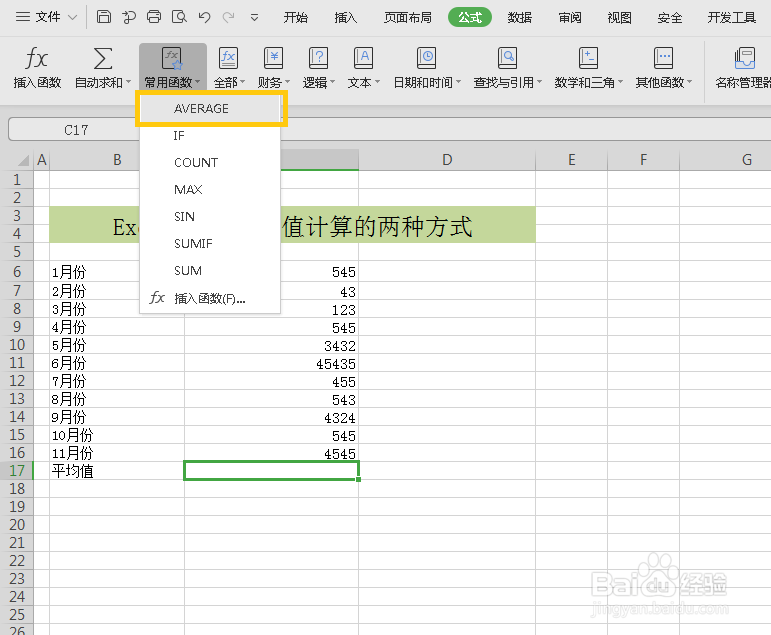Expand the quick access toolbar dropdown
Screen dimensions: 771x635
(x=254, y=18)
